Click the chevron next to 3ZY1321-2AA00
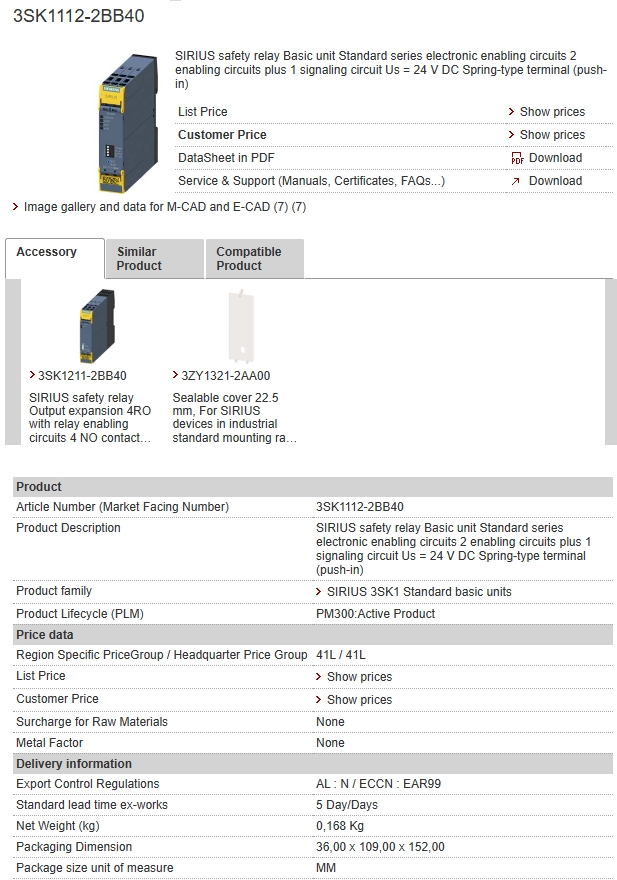This screenshot has width=617, height=880. tap(176, 375)
